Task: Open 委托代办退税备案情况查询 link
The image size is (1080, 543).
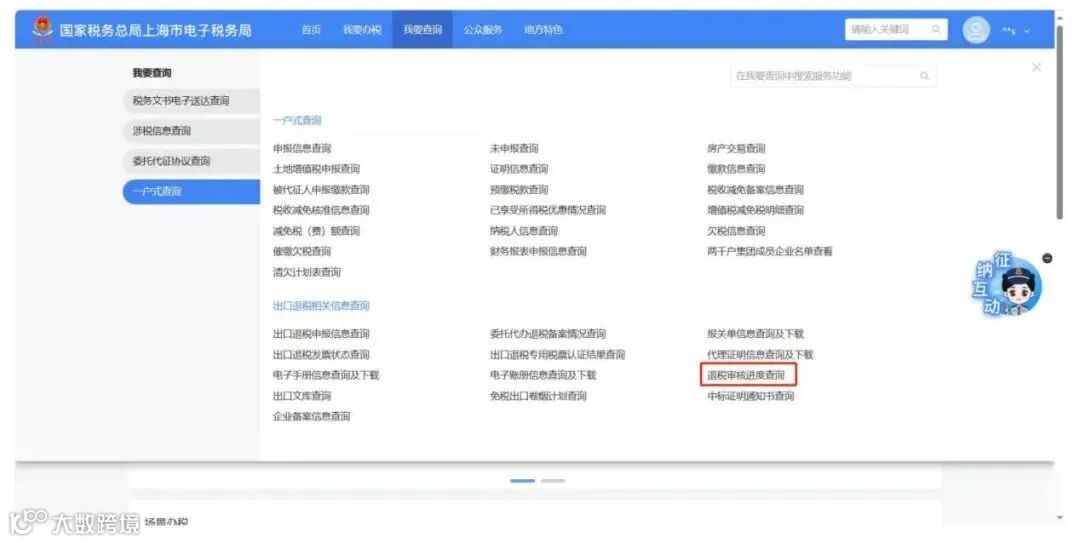Action: click(x=548, y=334)
